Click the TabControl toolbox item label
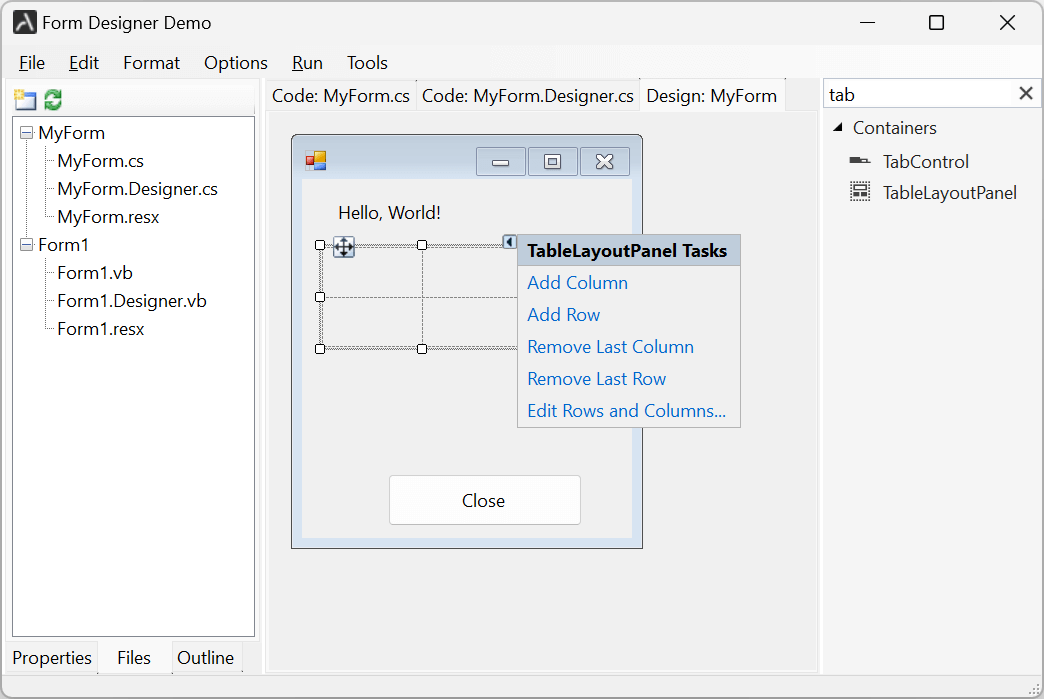 click(925, 161)
